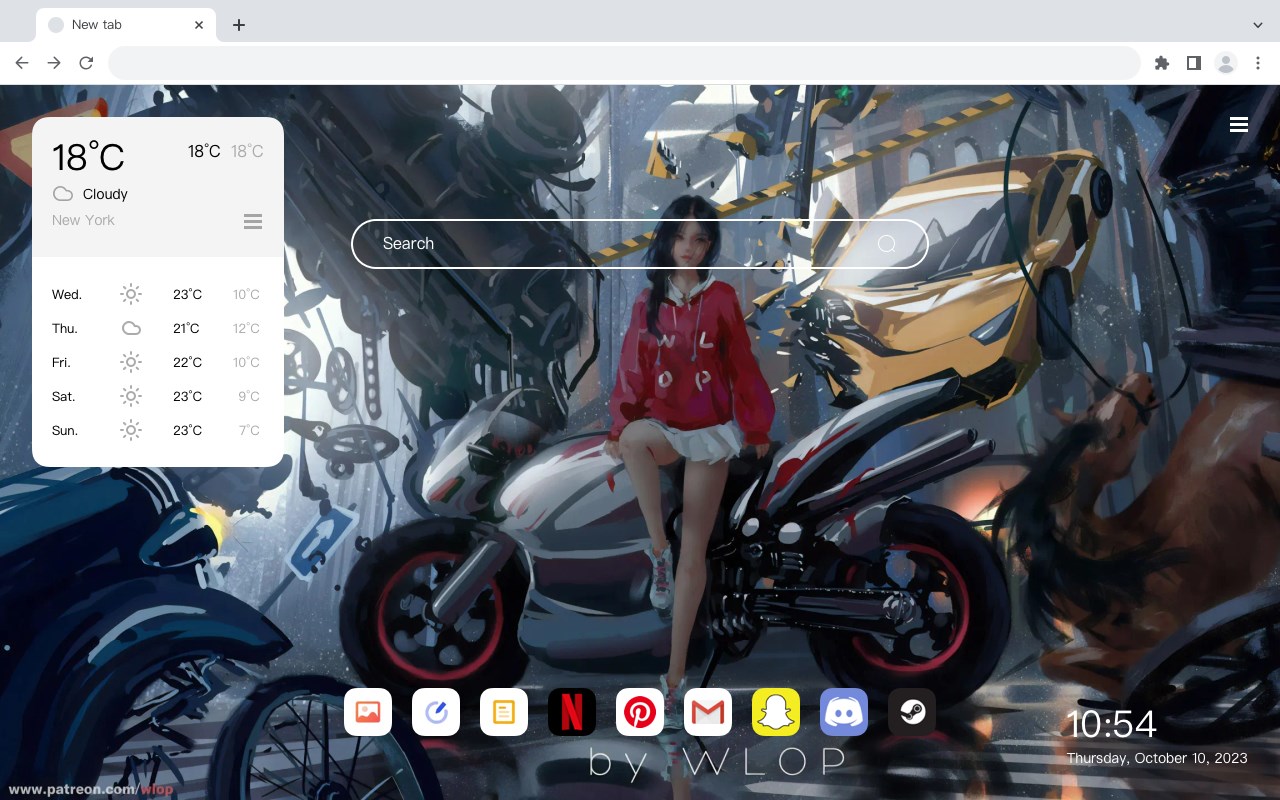Go back using the browser back arrow
This screenshot has width=1280, height=800.
(22, 63)
